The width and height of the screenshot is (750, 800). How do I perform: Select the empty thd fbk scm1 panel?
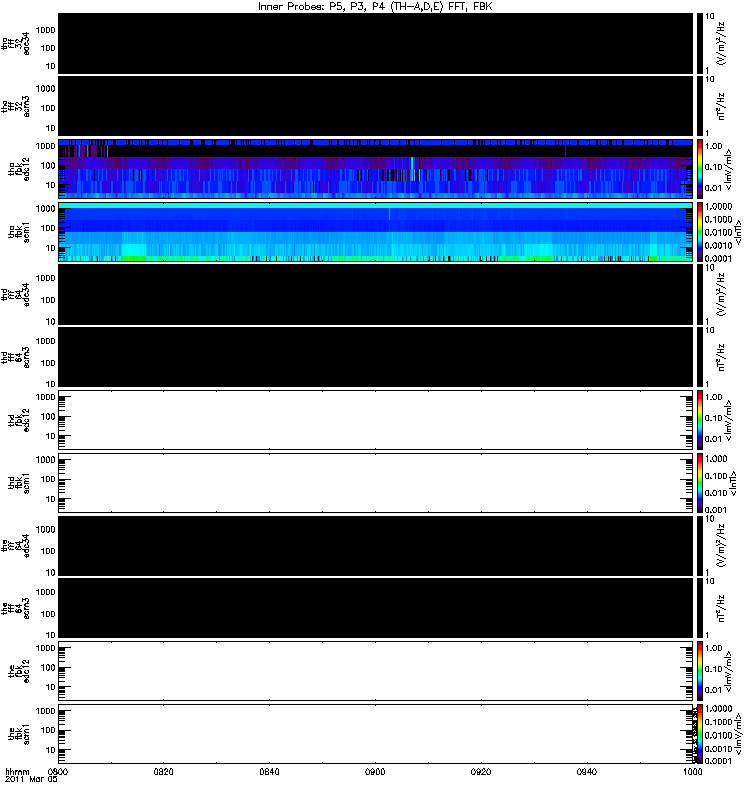(x=376, y=483)
